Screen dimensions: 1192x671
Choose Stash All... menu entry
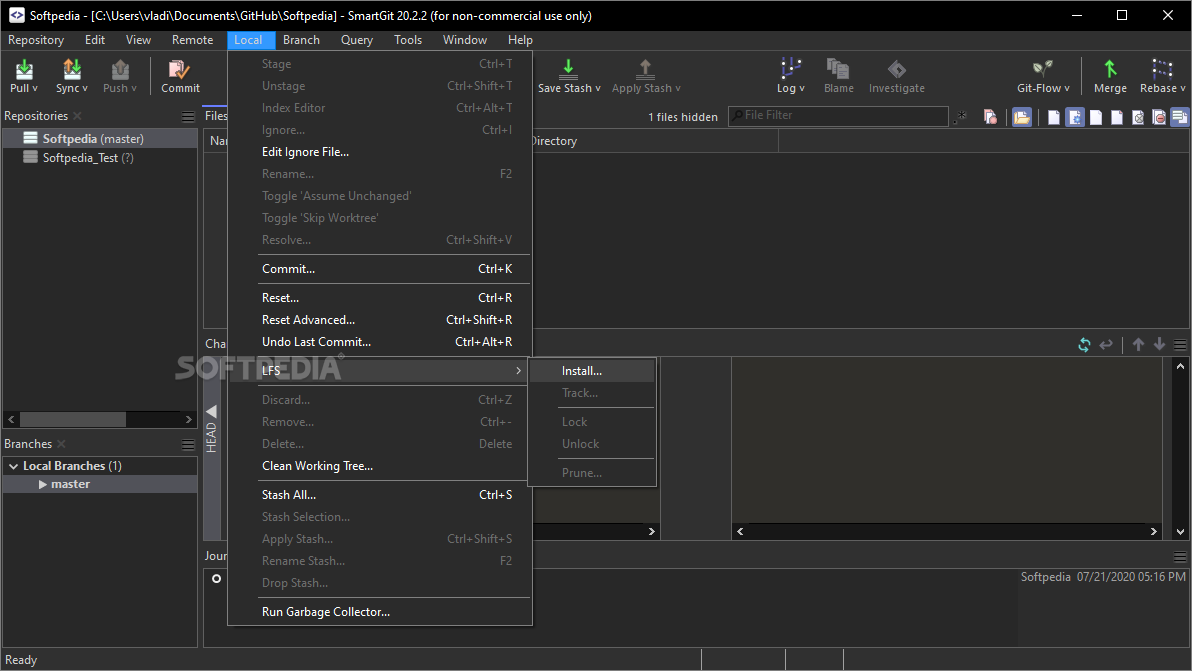(380, 495)
